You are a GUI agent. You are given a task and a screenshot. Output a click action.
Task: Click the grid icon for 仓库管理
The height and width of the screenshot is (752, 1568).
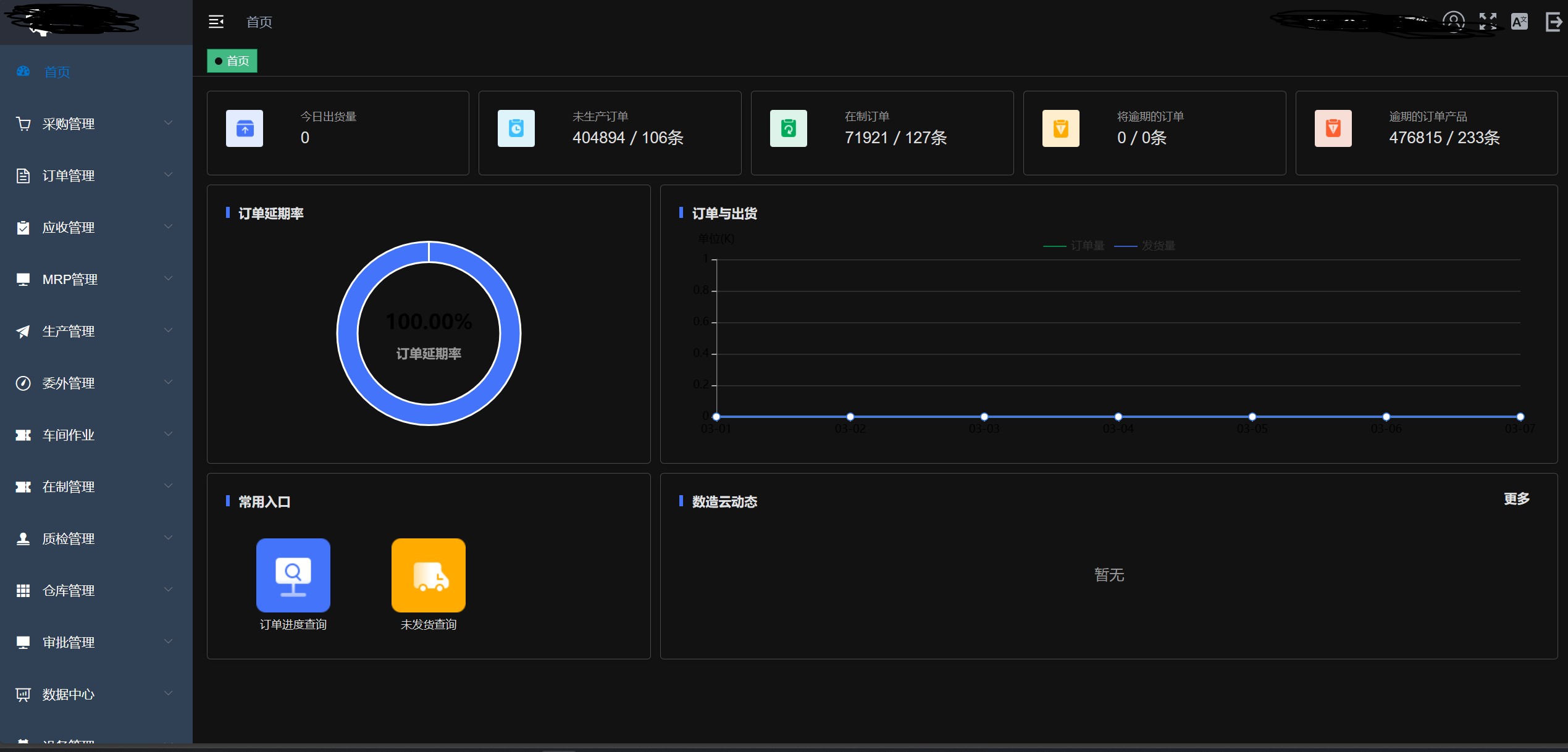[23, 591]
